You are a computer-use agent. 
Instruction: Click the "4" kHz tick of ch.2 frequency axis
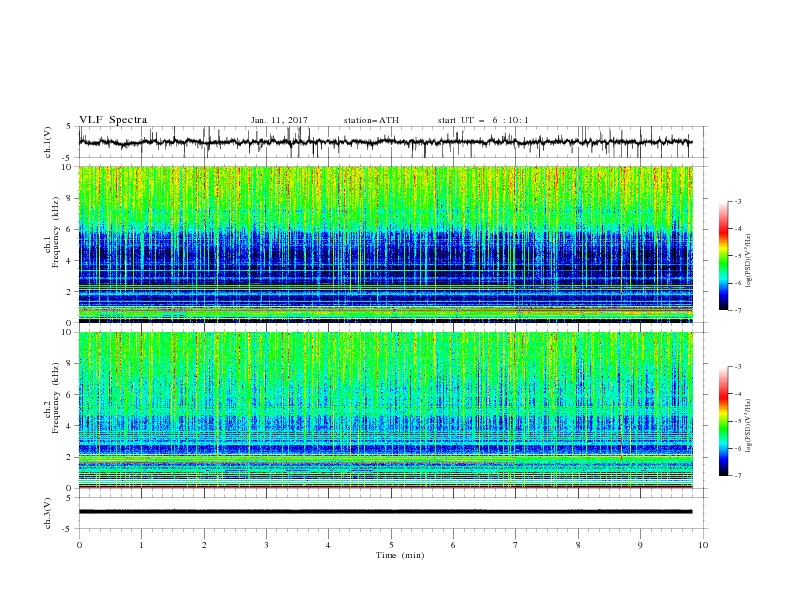pyautogui.click(x=70, y=426)
